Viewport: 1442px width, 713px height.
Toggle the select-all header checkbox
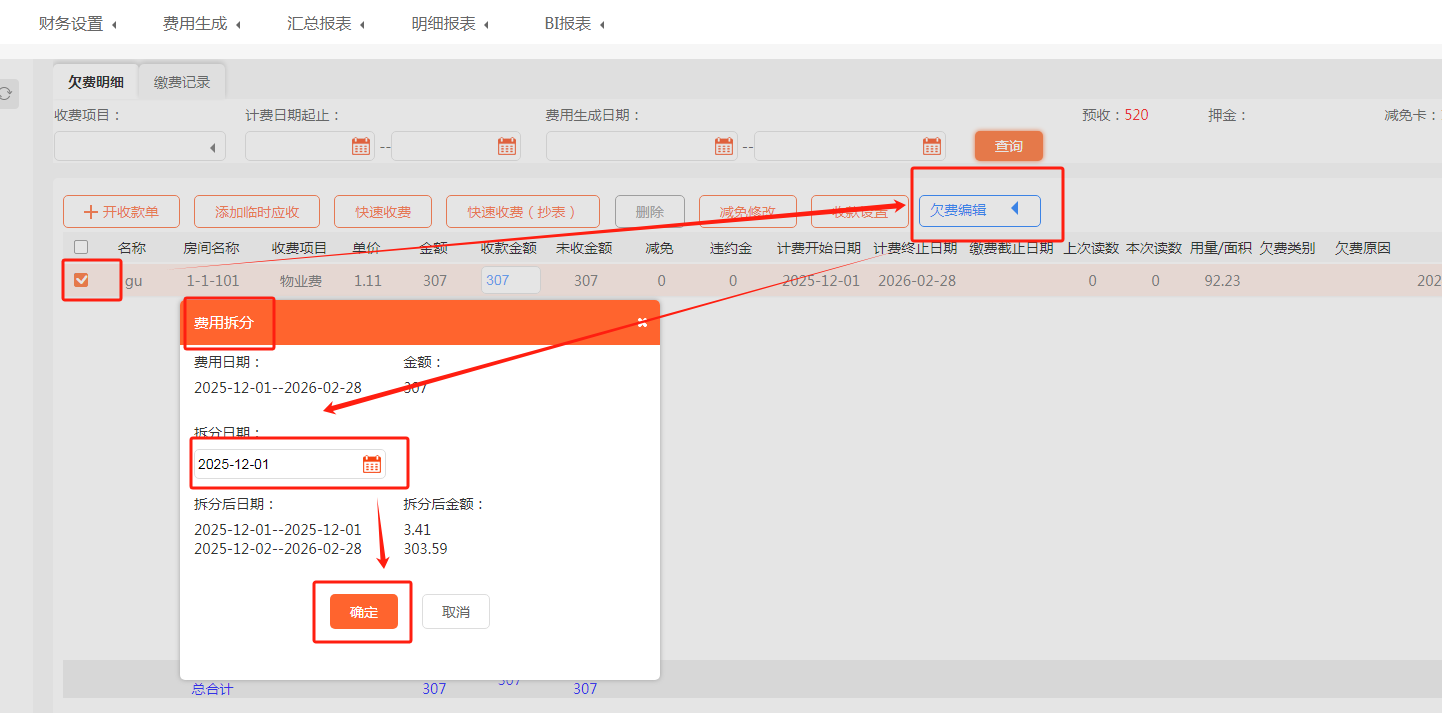pos(81,247)
